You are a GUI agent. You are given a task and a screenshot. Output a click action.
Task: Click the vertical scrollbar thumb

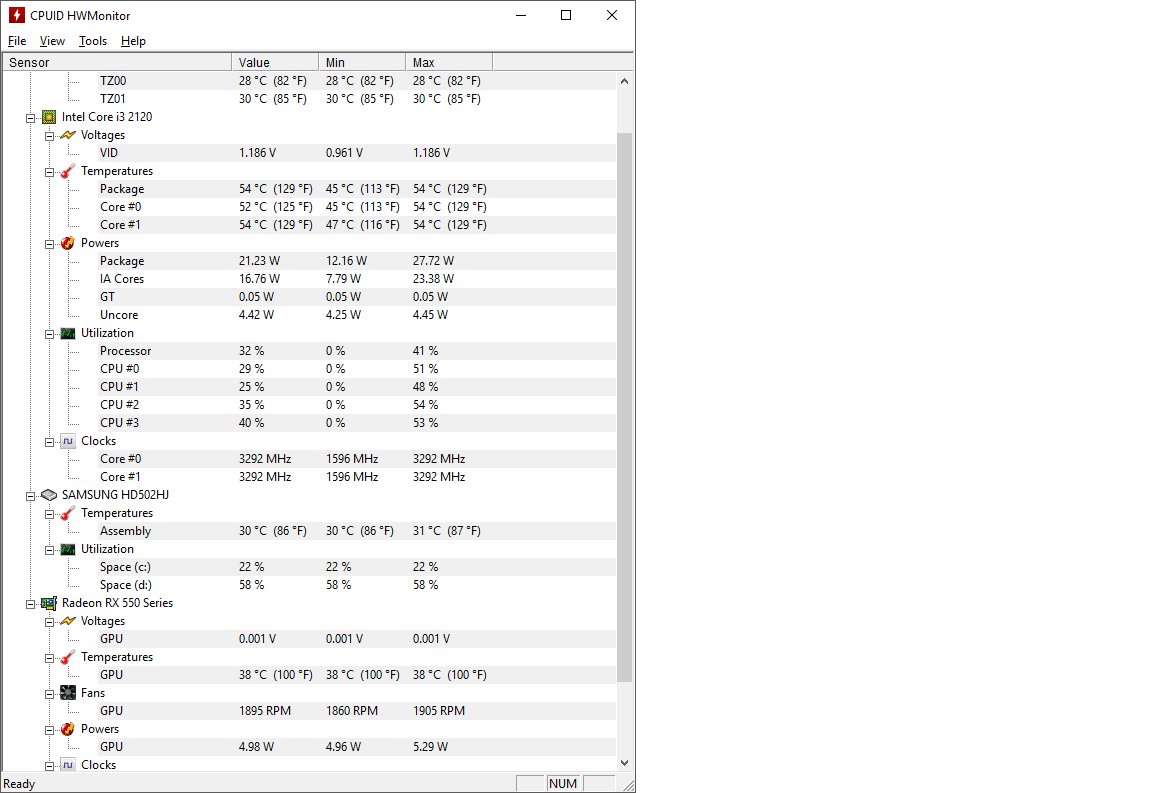(624, 408)
